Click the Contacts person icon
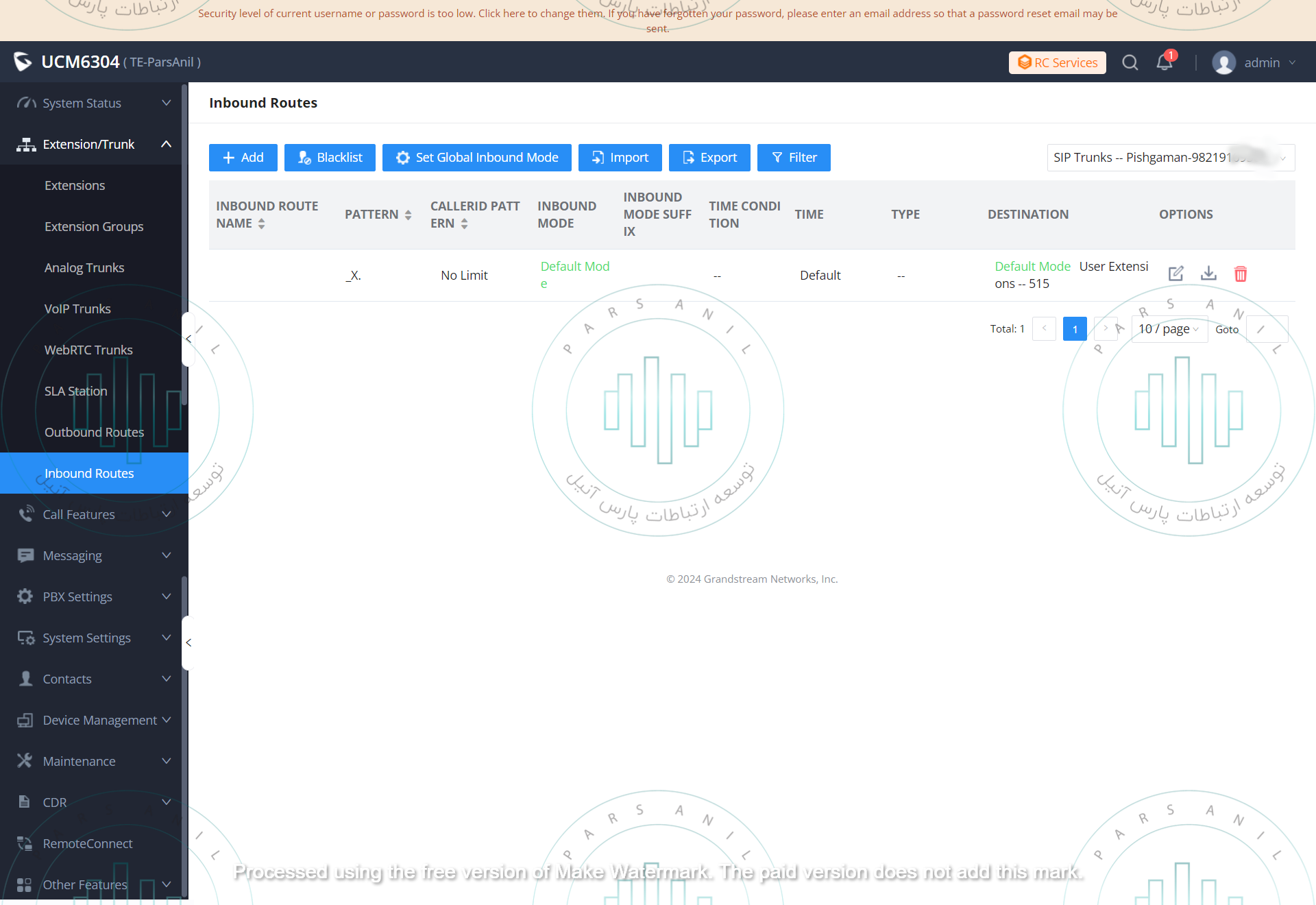The width and height of the screenshot is (1316, 905). pyautogui.click(x=26, y=679)
